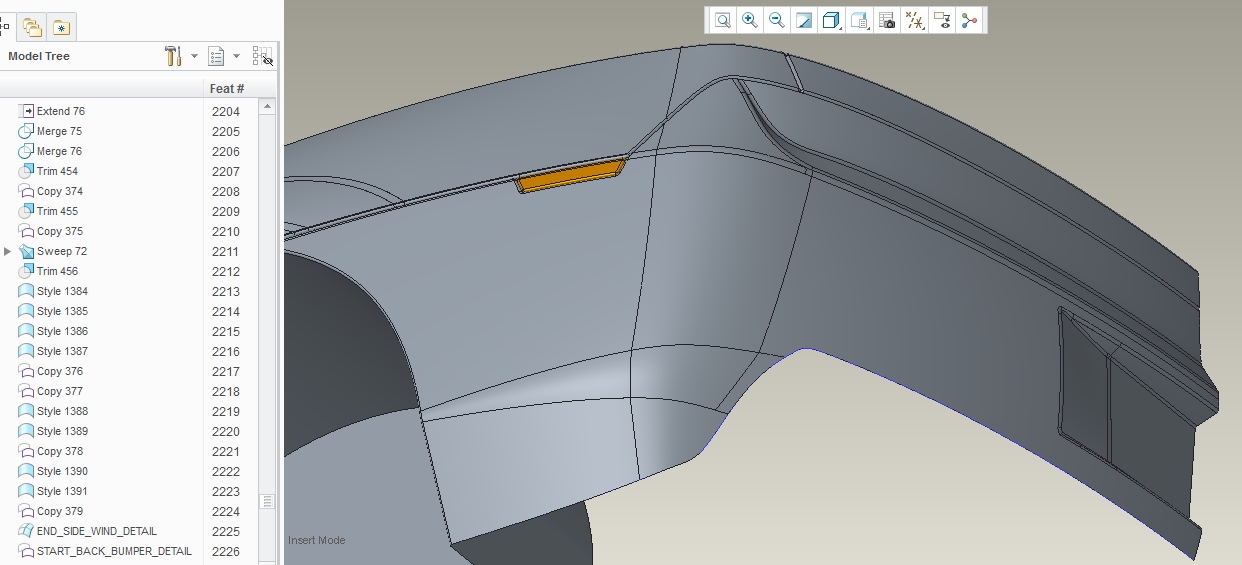Click feature number 2226 cell
The image size is (1242, 565).
tap(226, 551)
